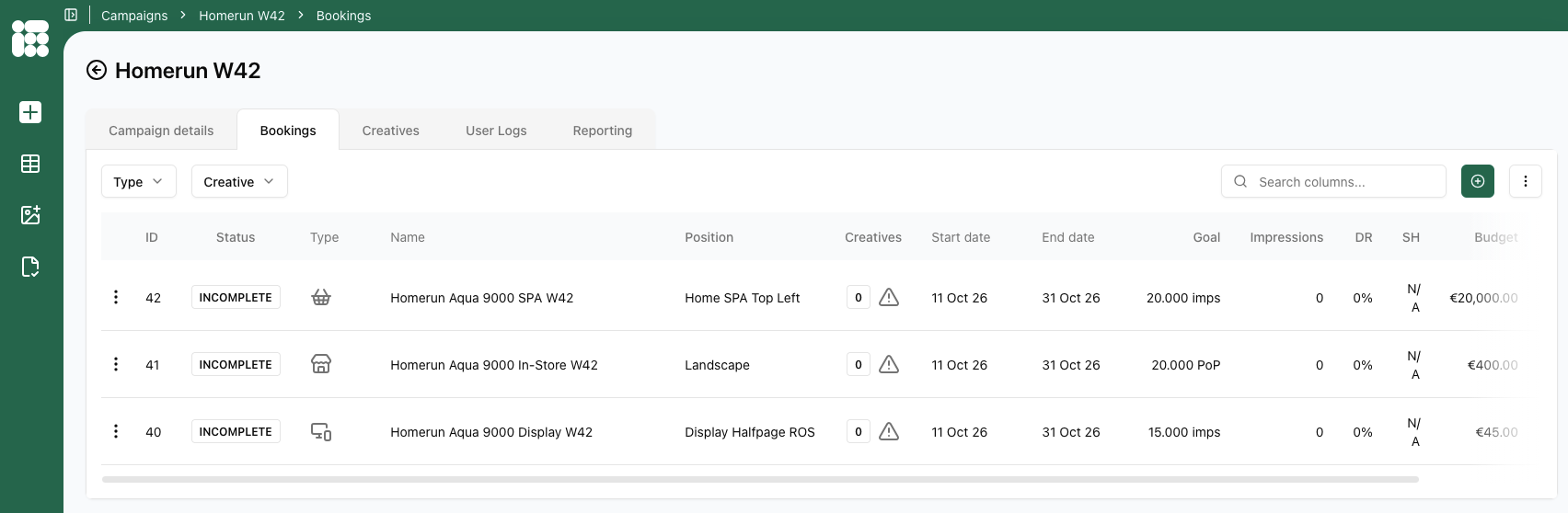Click the DR column header
Image resolution: width=1568 pixels, height=513 pixels.
coord(1364,237)
